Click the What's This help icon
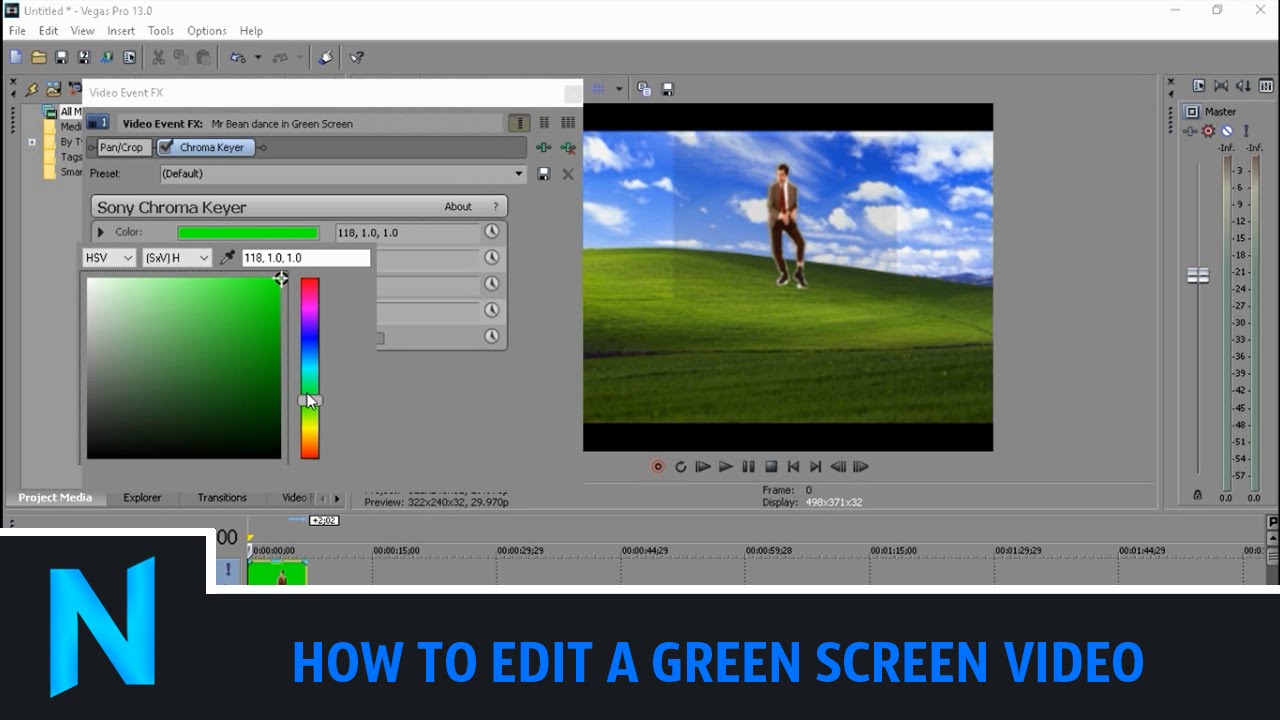This screenshot has width=1280, height=720. pos(356,58)
